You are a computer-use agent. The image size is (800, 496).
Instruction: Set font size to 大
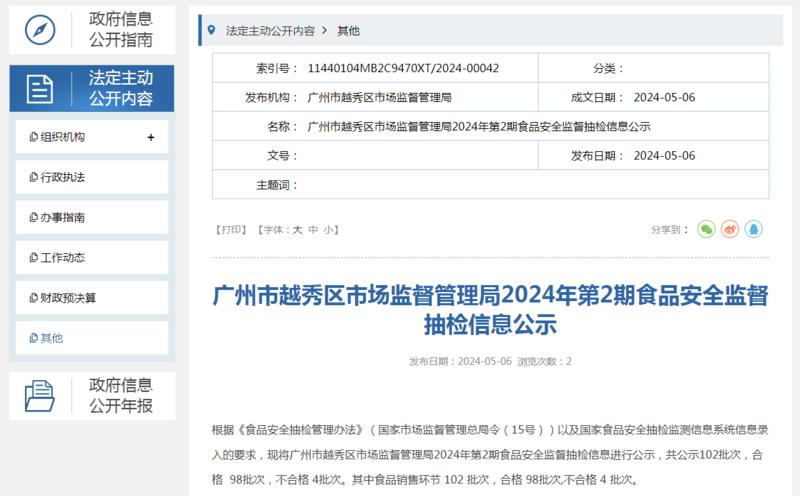[x=297, y=230]
